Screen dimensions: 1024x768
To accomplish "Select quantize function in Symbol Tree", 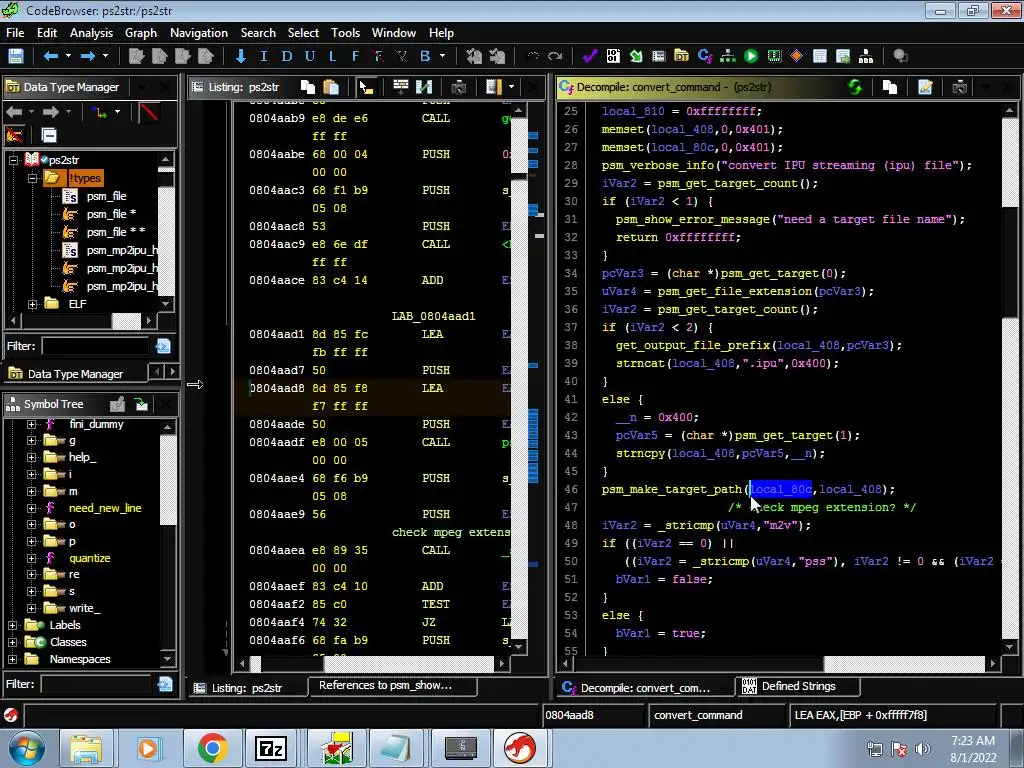I will [x=89, y=558].
